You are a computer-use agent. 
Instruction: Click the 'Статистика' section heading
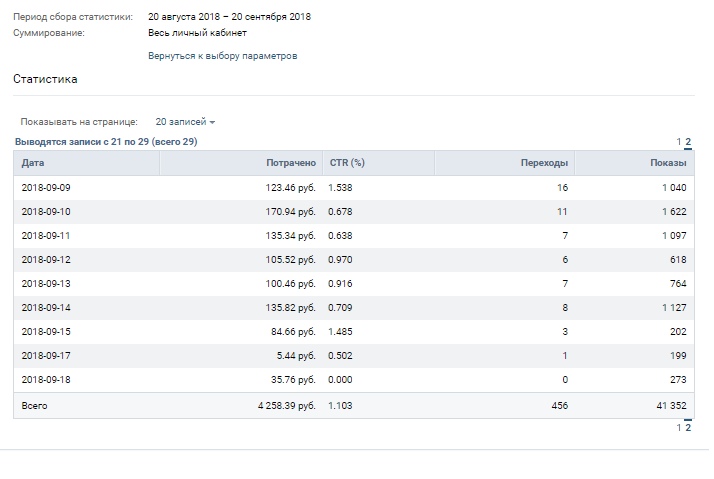(45, 79)
